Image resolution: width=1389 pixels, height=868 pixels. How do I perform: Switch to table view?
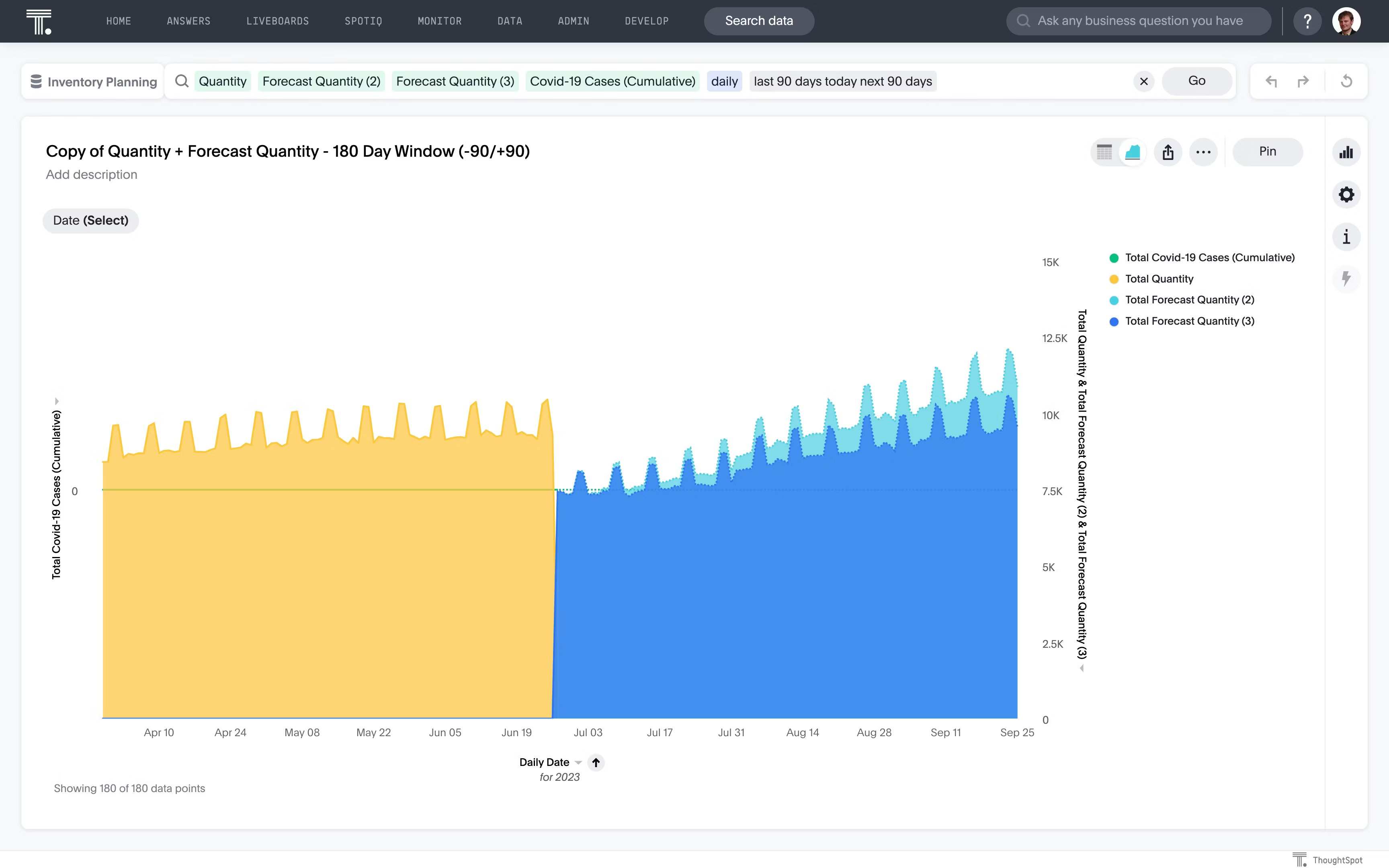tap(1104, 152)
